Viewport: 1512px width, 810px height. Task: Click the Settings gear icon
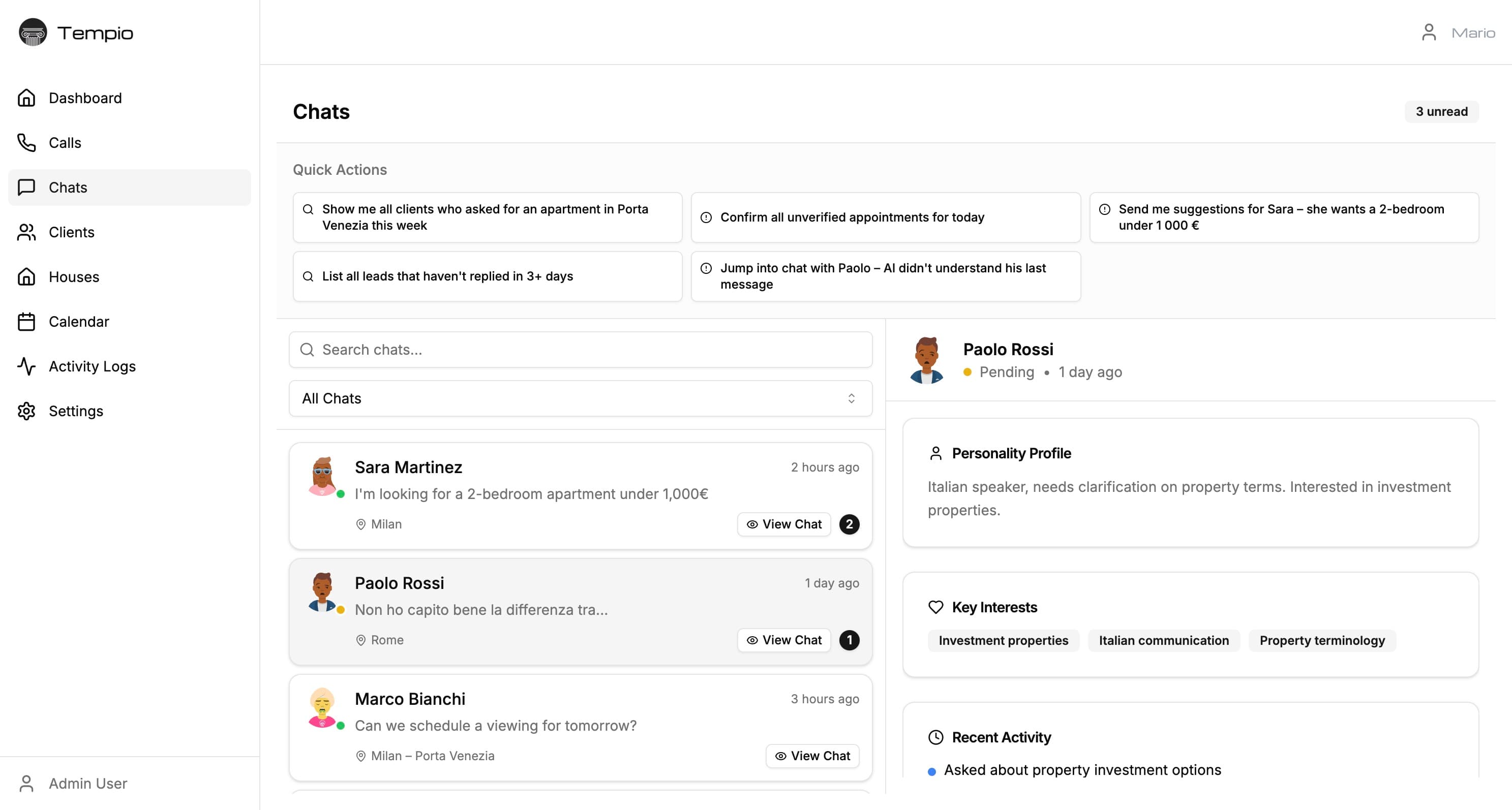pos(26,411)
